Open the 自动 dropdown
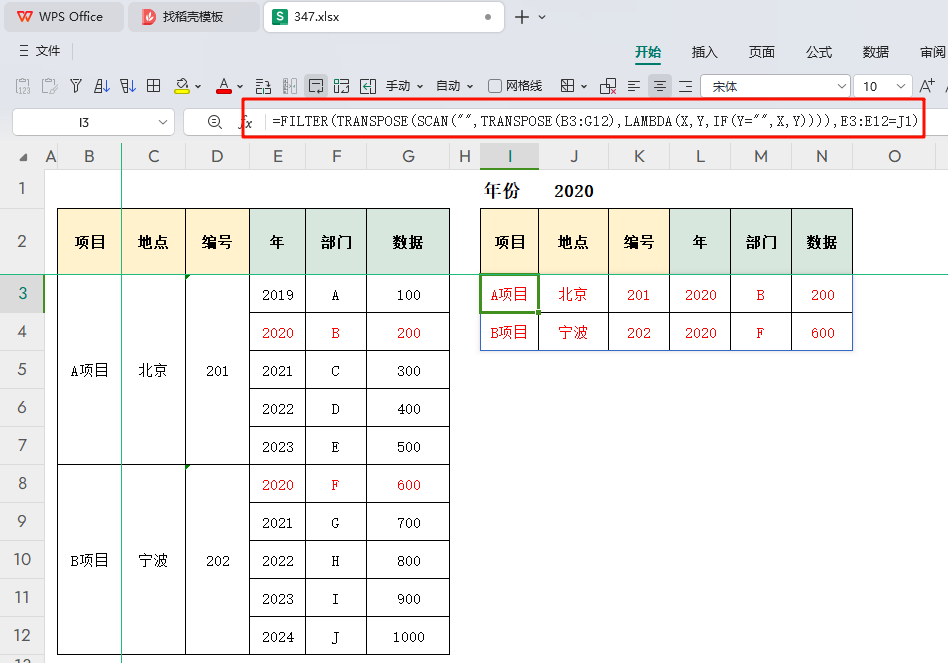This screenshot has width=948, height=663. (x=455, y=86)
